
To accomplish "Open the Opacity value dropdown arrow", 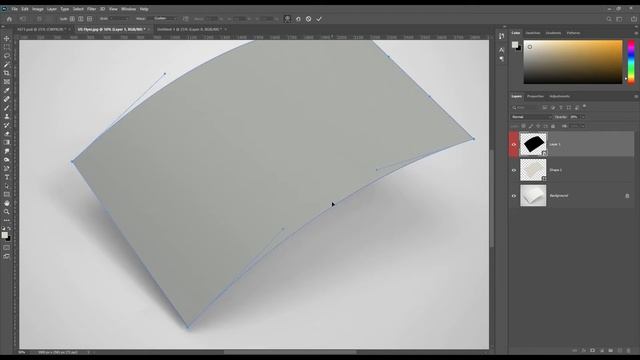I will [583, 117].
